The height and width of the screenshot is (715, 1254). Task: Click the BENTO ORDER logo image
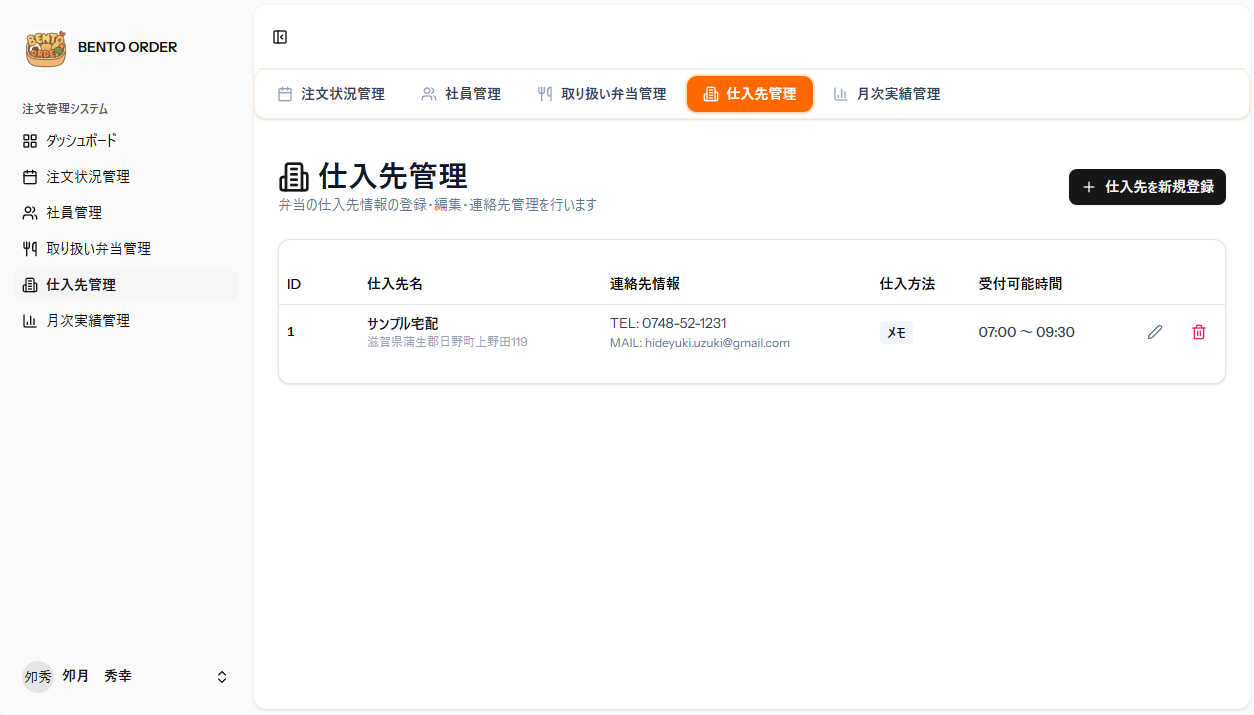[45, 47]
